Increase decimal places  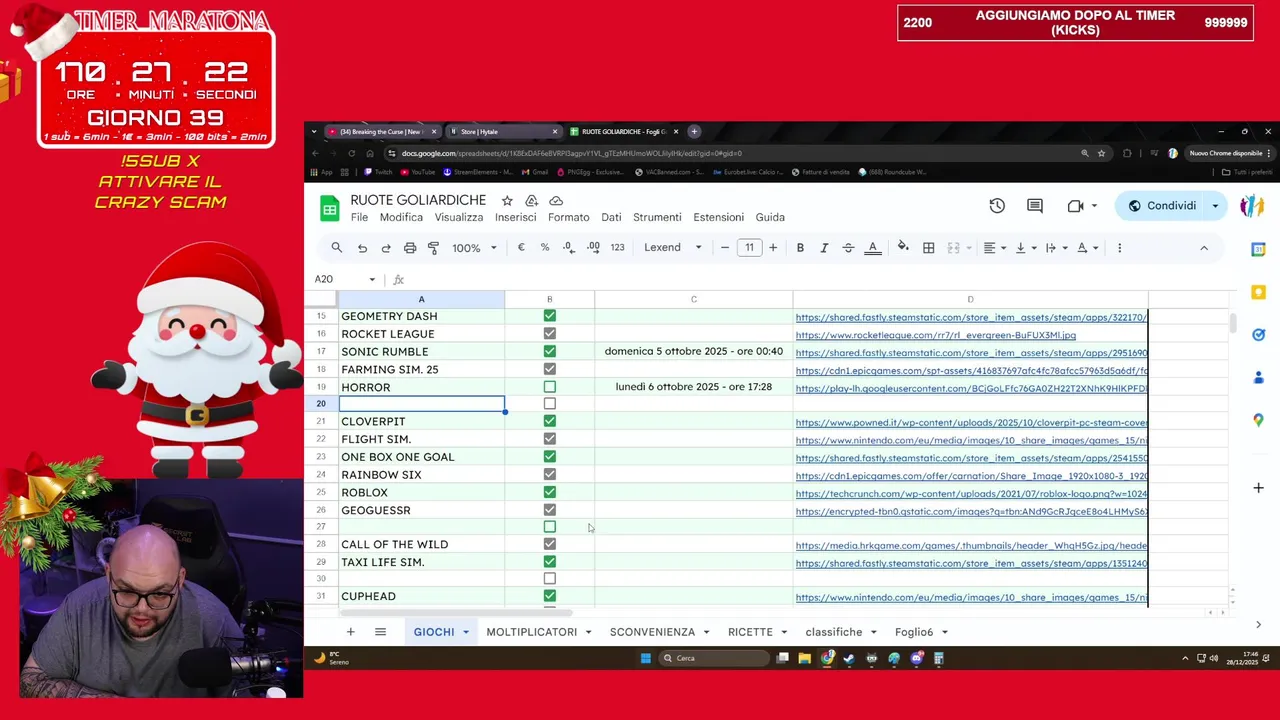click(593, 248)
